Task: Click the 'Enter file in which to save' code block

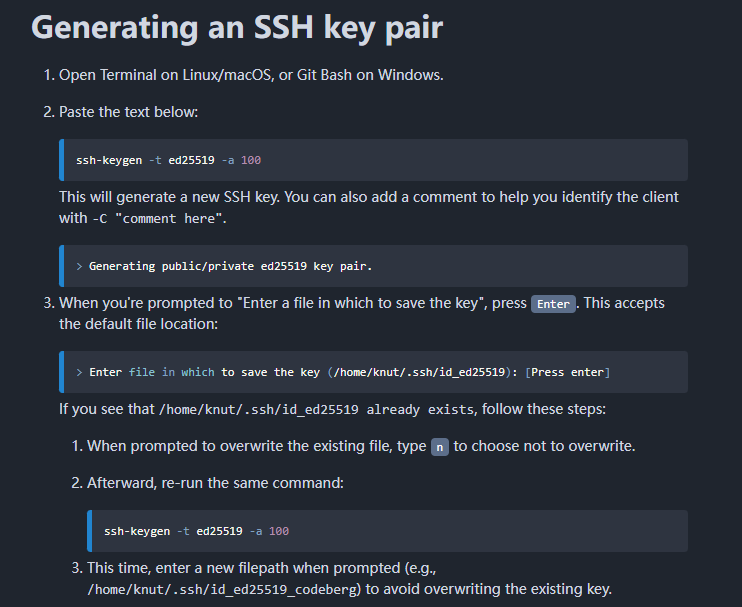Action: [373, 372]
